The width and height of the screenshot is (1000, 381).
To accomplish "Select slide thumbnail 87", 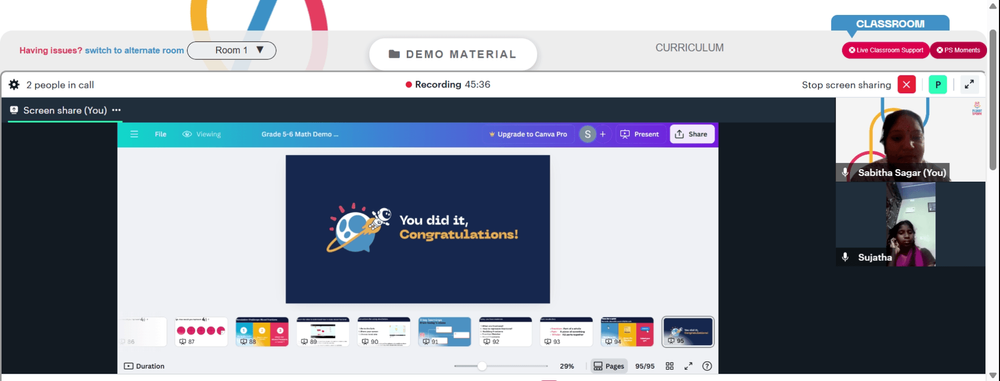I will coord(201,332).
